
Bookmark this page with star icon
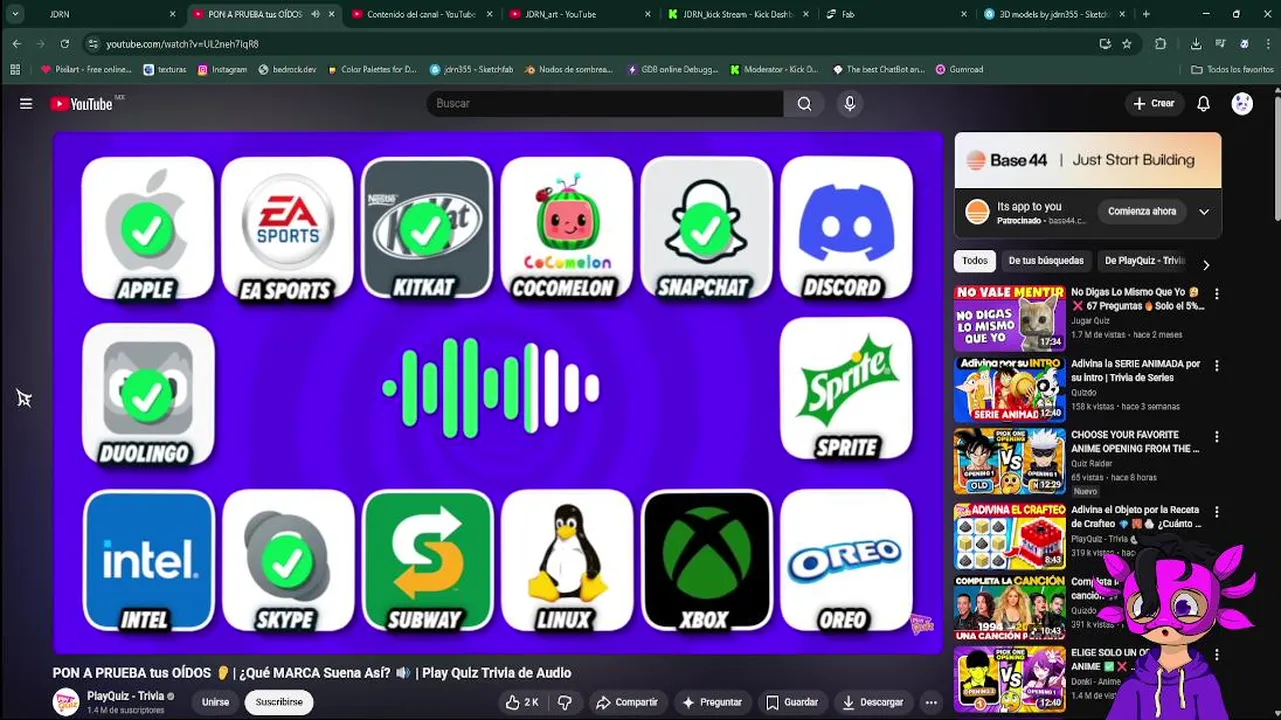pos(1127,44)
